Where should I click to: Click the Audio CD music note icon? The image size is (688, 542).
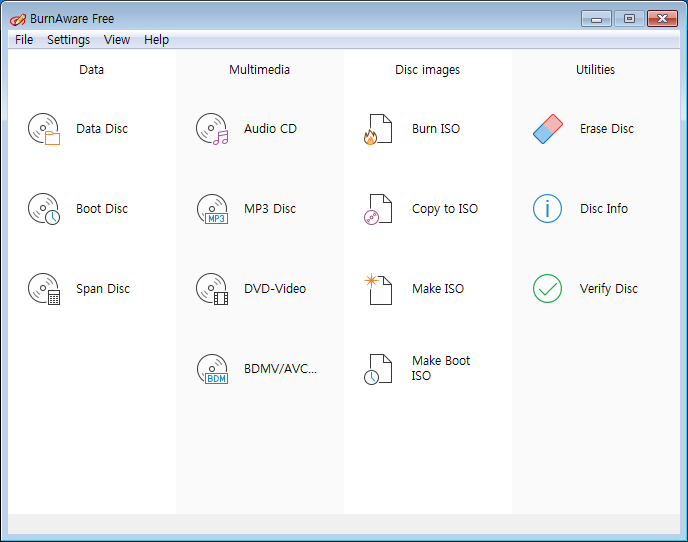click(212, 129)
